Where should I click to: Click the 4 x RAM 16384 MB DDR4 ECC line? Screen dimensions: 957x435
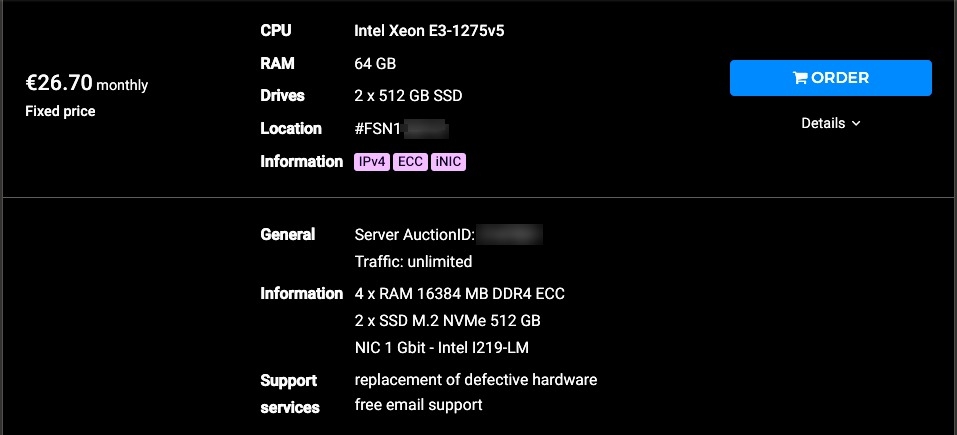pyautogui.click(x=460, y=294)
